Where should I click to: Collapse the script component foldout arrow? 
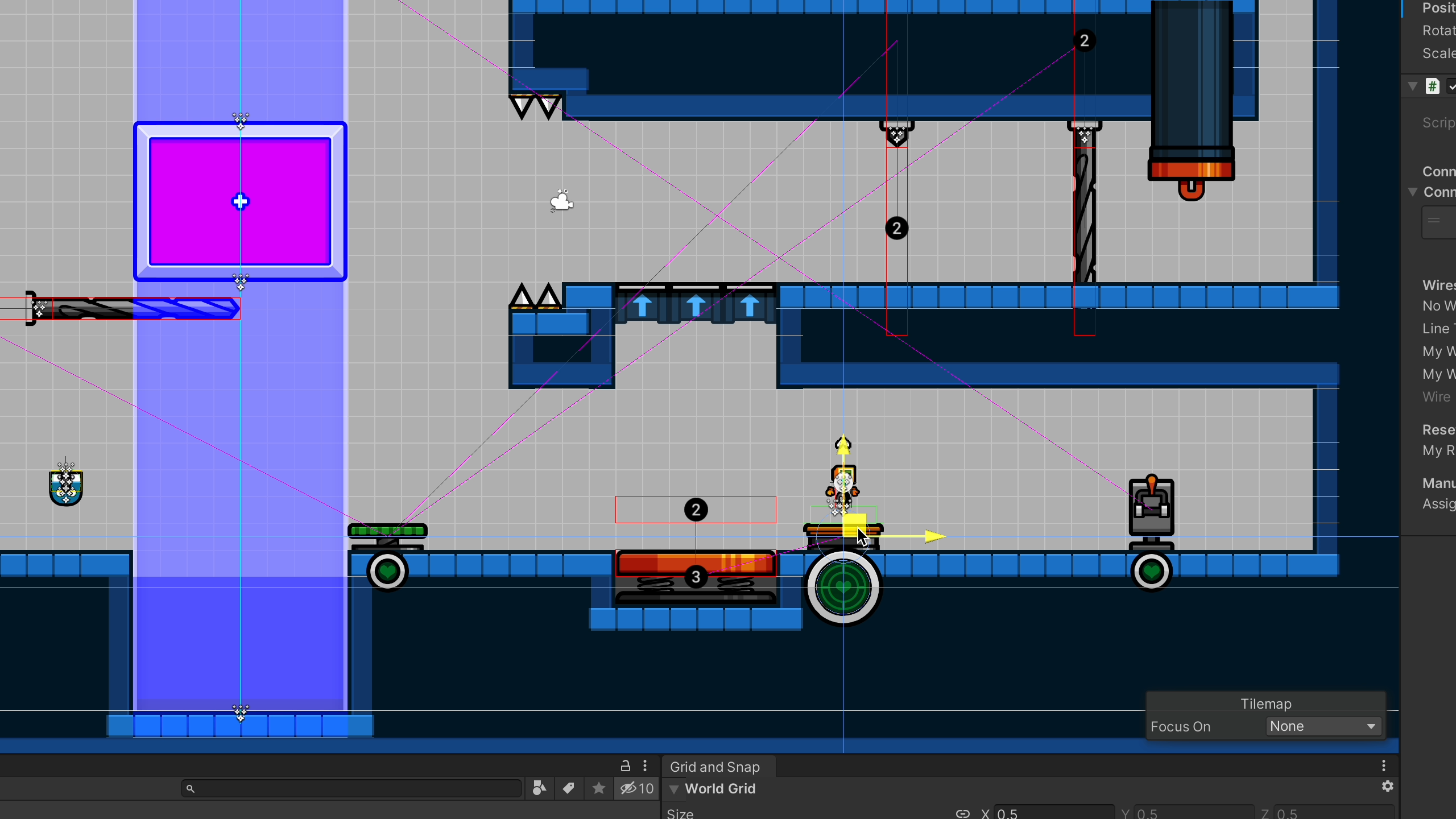[x=1413, y=86]
